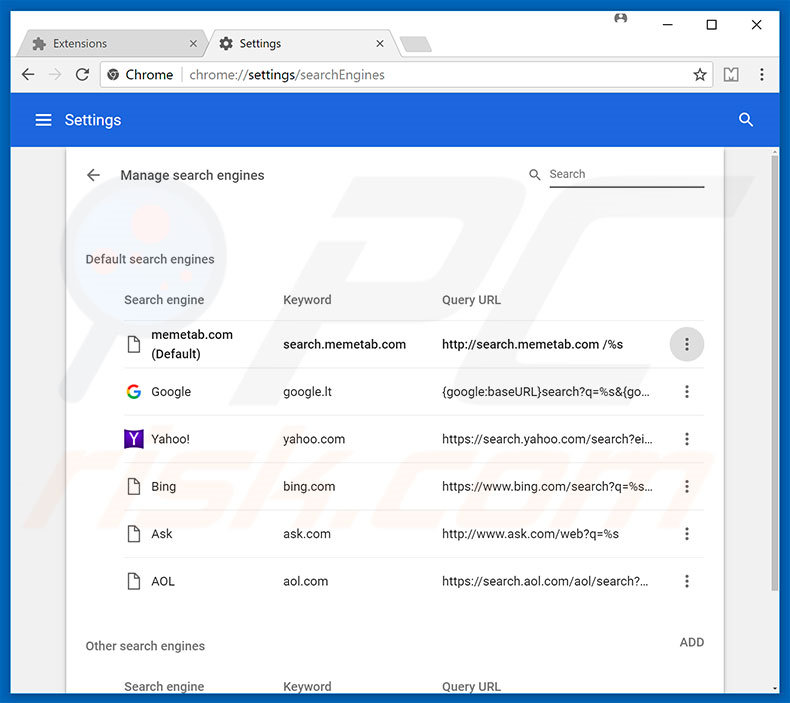Close the Extensions tab
The image size is (790, 703).
(x=193, y=44)
